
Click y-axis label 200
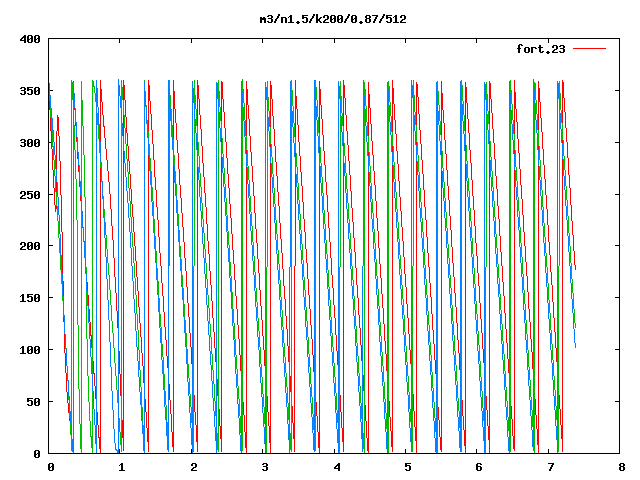(30, 246)
